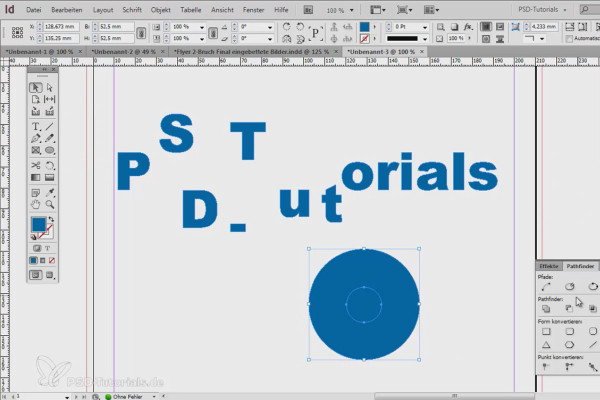Switch to the Effekte panel tab
600x400 pixels.
click(x=549, y=266)
